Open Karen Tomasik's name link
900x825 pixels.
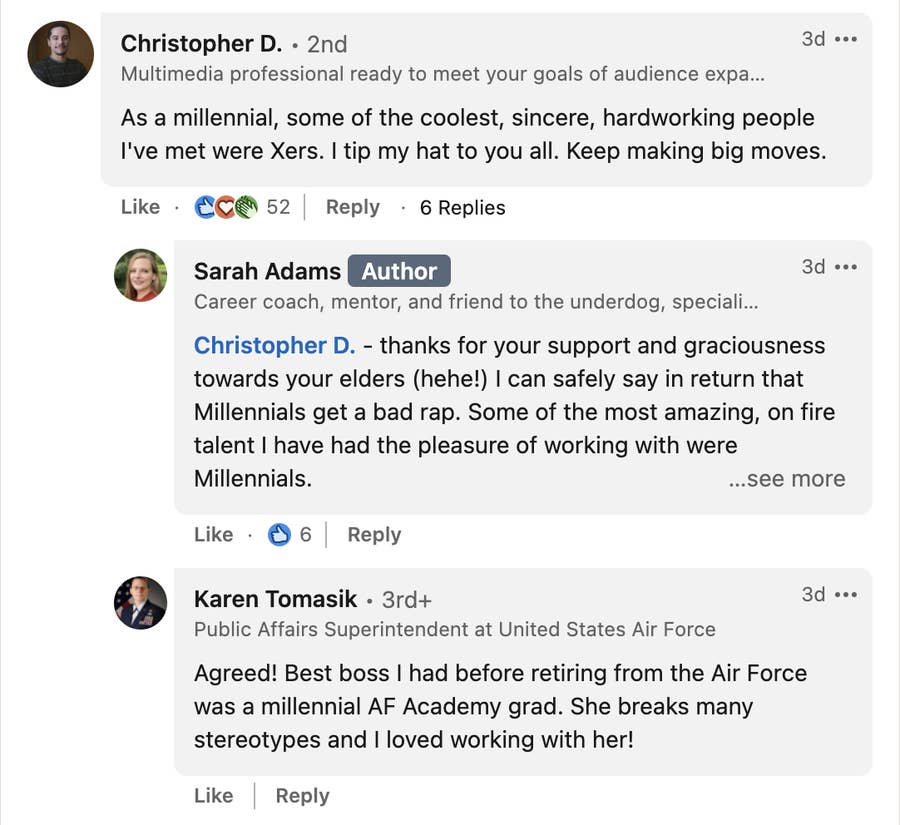pyautogui.click(x=275, y=599)
